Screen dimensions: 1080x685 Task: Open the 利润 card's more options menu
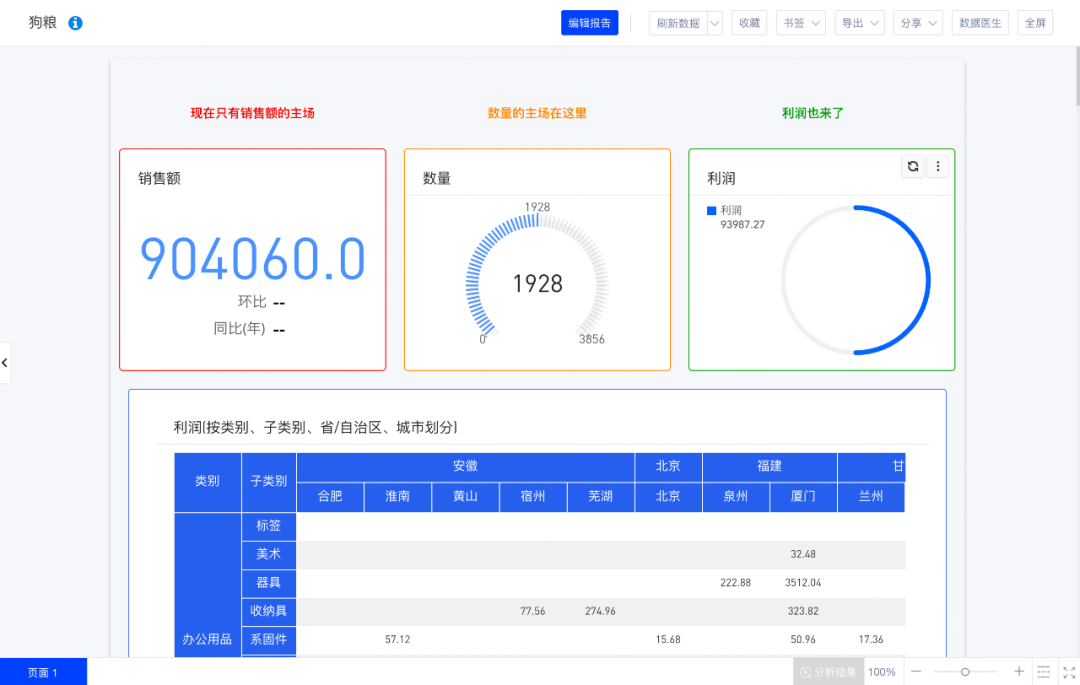[938, 167]
